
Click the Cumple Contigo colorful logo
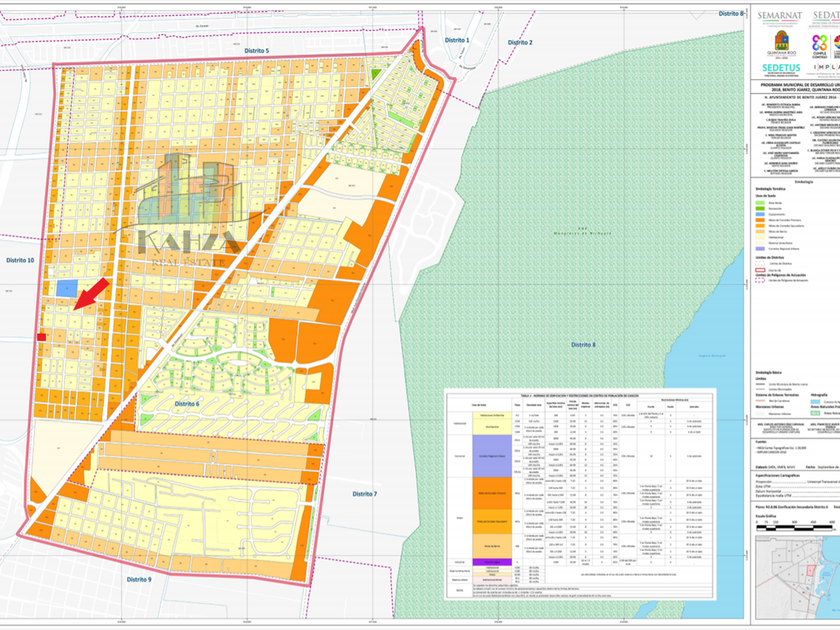click(821, 44)
